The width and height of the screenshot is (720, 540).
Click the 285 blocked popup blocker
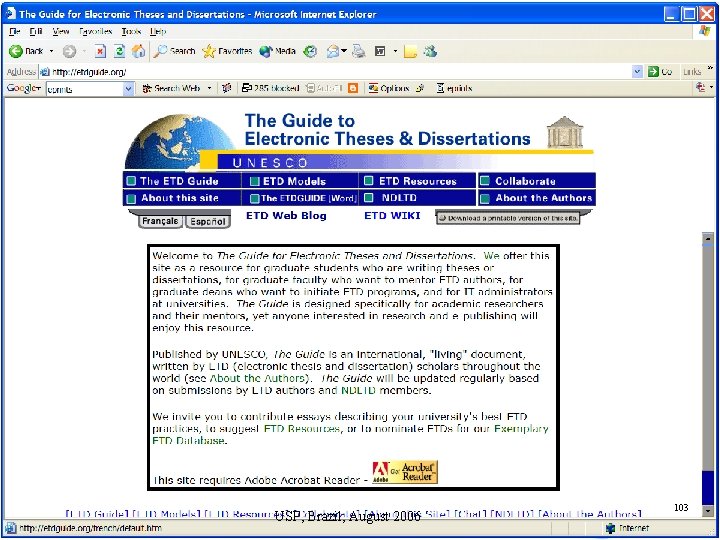pos(270,88)
